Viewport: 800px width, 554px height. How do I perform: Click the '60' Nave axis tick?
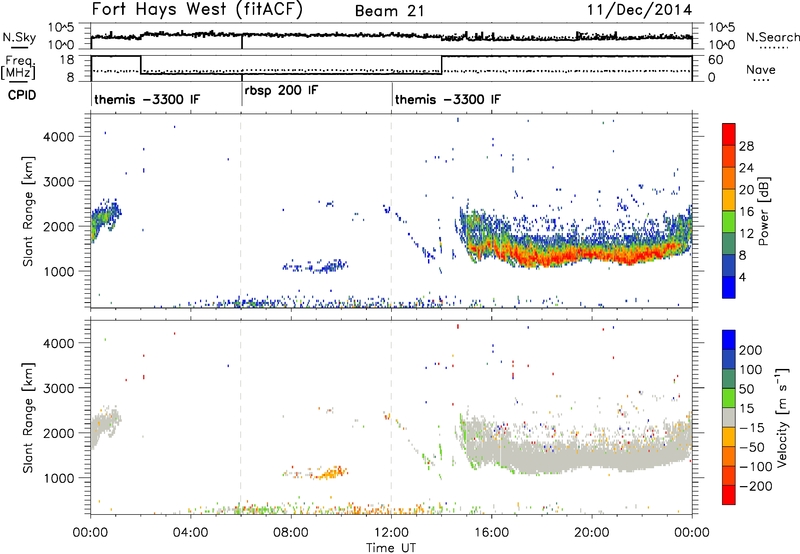tap(715, 60)
